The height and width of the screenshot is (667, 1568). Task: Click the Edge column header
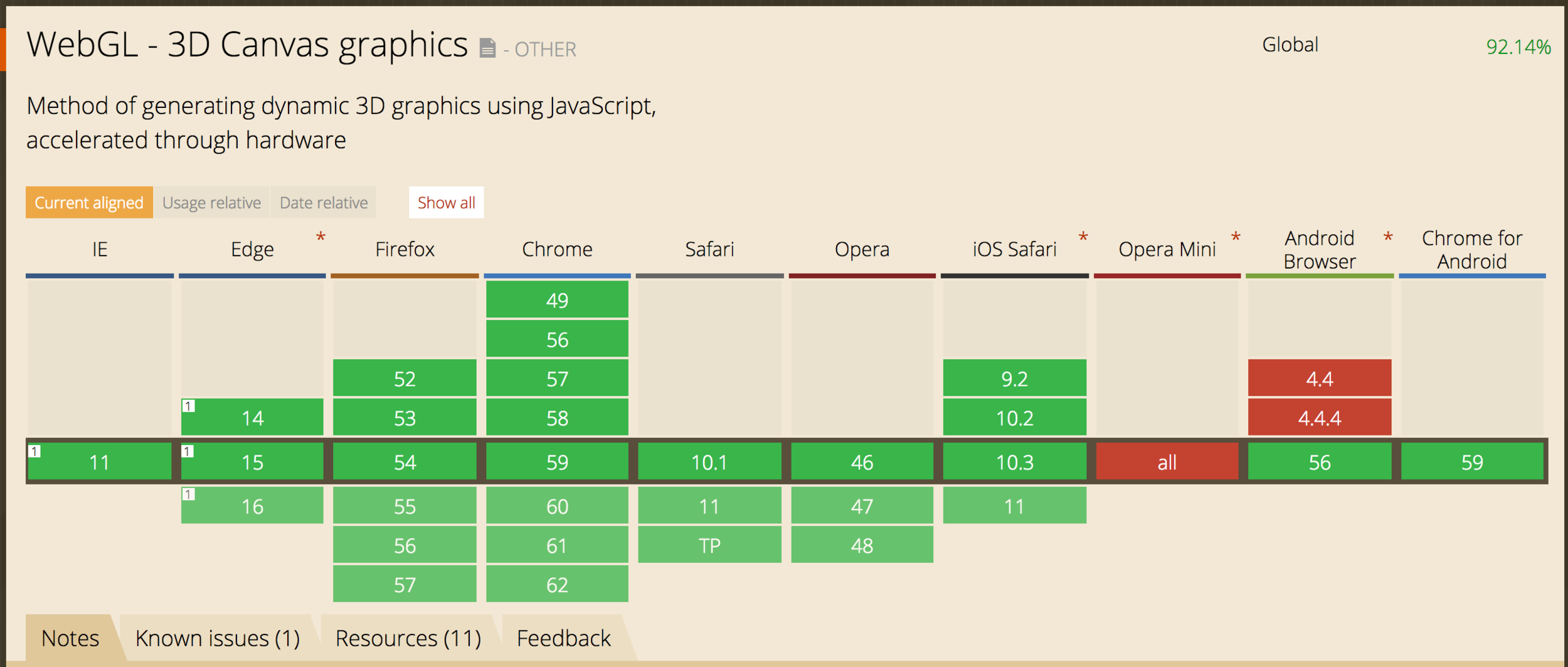tap(252, 249)
